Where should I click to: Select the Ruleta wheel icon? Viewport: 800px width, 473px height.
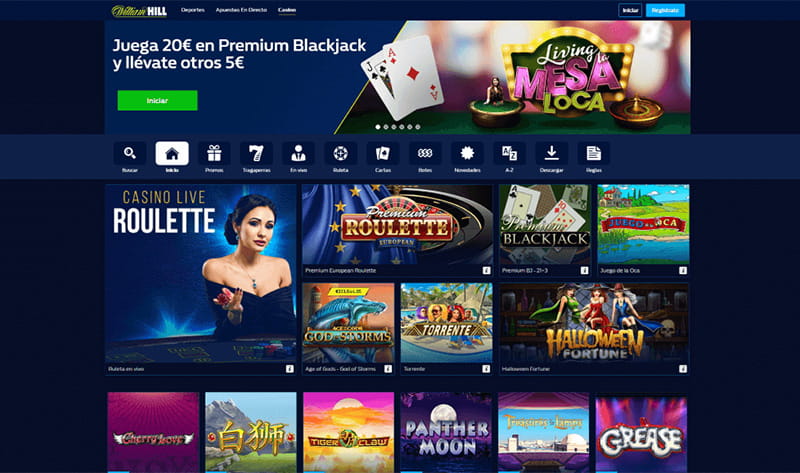click(x=340, y=153)
